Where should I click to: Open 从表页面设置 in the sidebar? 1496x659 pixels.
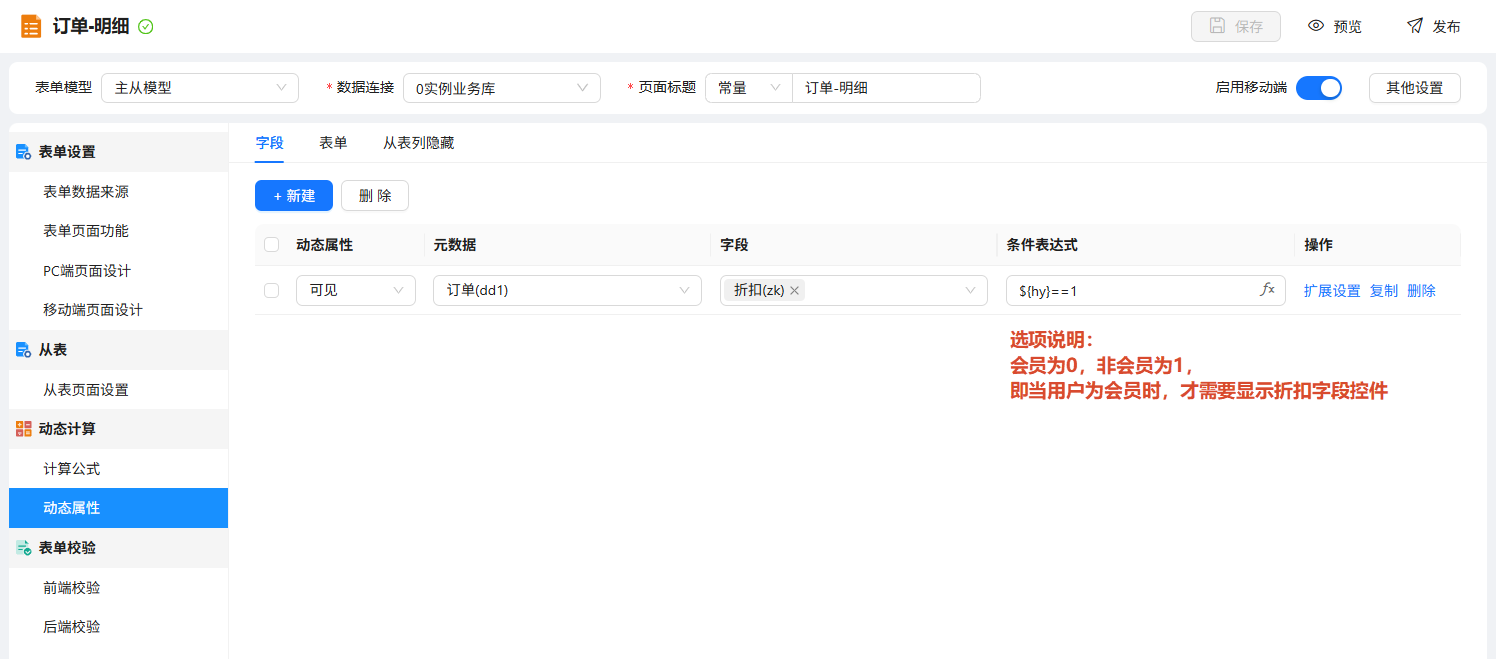point(118,390)
